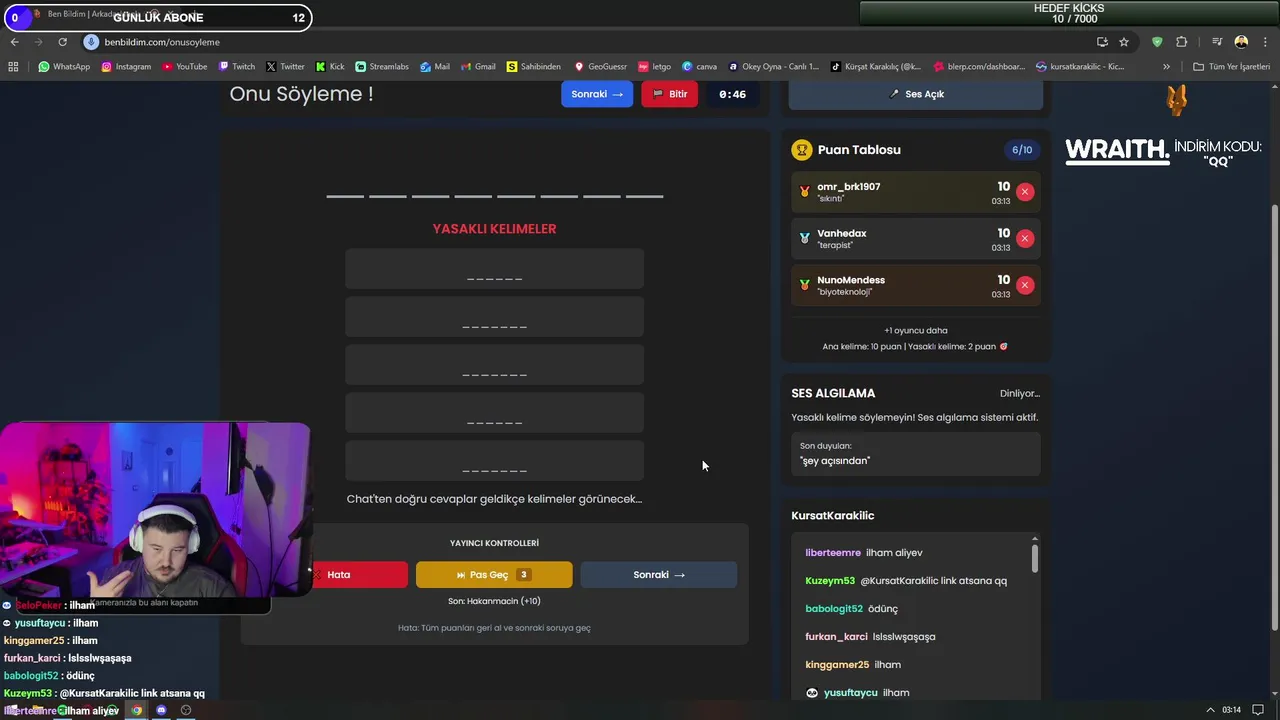This screenshot has height=720, width=1280.
Task: Click the 'şey açısından' last-heard text
Action: pos(836,461)
